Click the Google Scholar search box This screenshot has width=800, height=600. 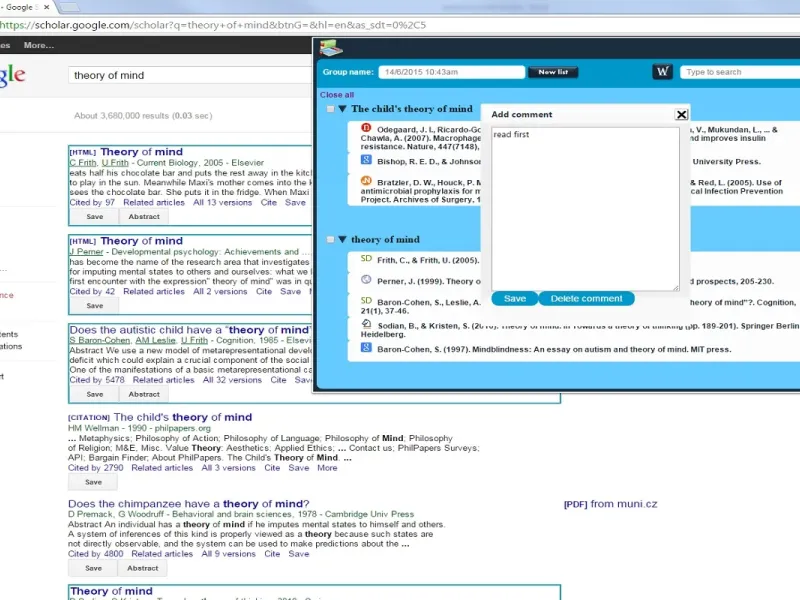click(x=191, y=76)
